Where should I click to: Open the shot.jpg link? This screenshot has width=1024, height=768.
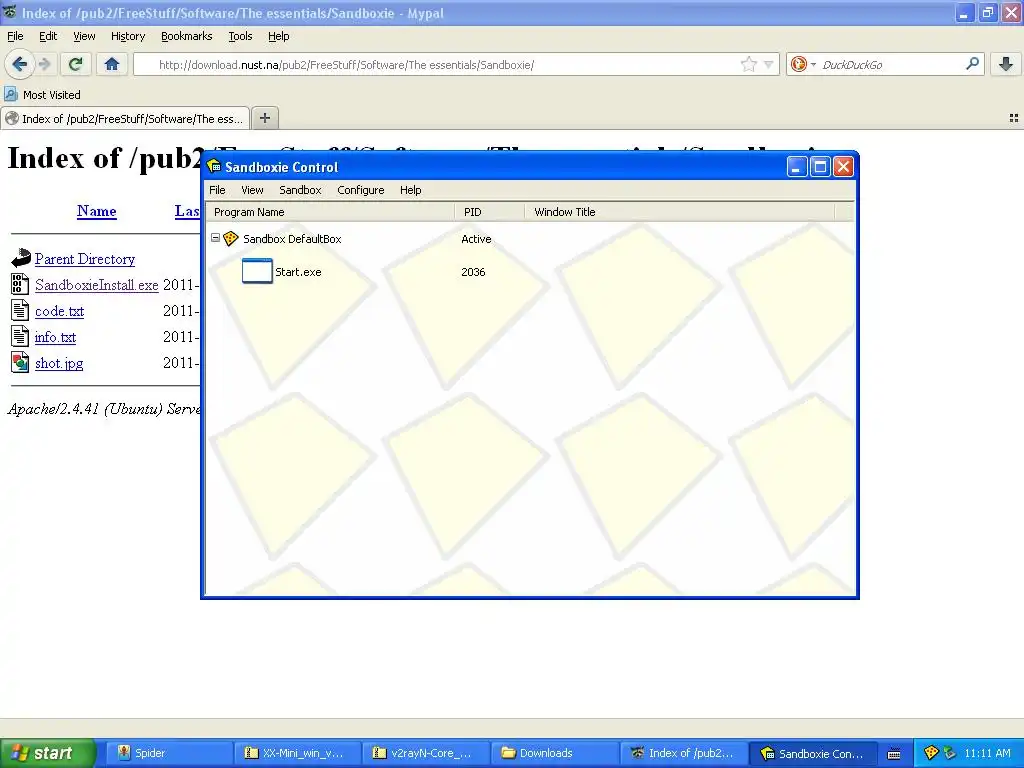(x=59, y=363)
